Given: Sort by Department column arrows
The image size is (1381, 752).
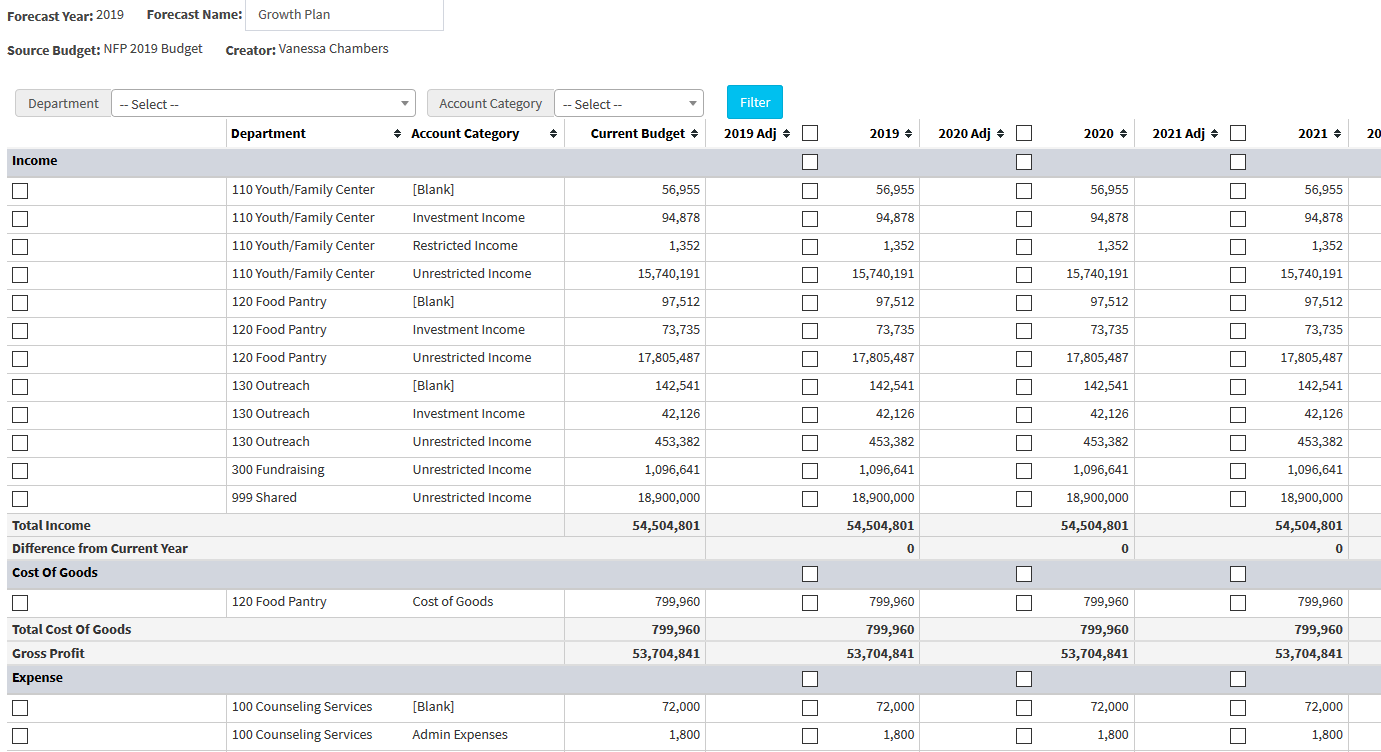Looking at the screenshot, I should click(x=398, y=134).
